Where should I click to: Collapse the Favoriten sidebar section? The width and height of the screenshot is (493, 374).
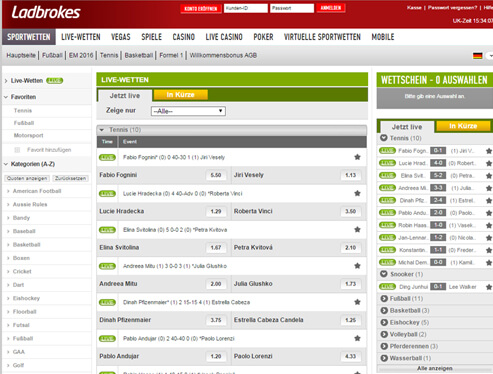point(6,97)
